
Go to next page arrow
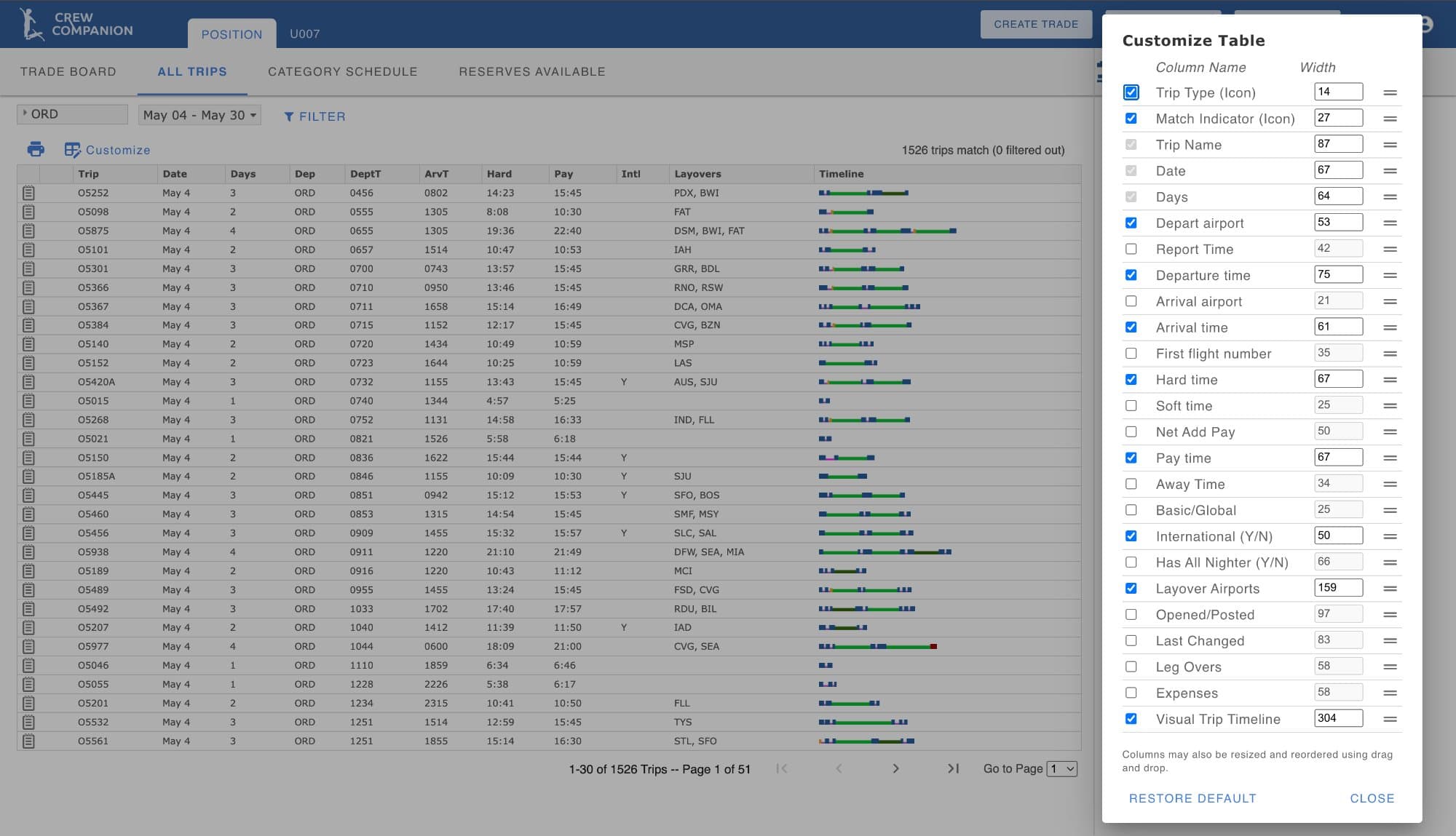click(895, 768)
